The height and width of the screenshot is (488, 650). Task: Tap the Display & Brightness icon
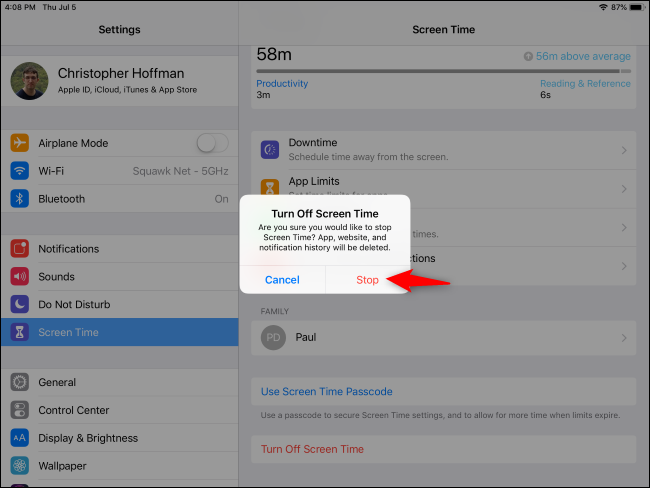[19, 437]
